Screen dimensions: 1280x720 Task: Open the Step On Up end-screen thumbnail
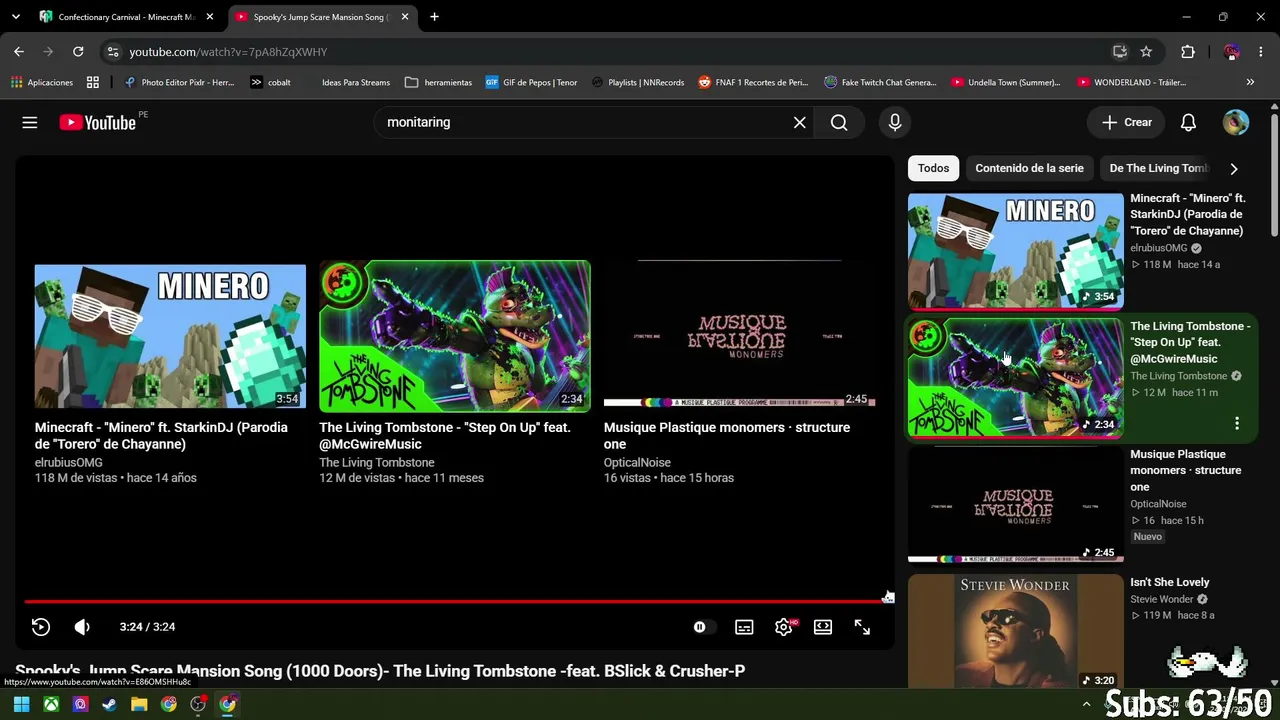coord(455,336)
